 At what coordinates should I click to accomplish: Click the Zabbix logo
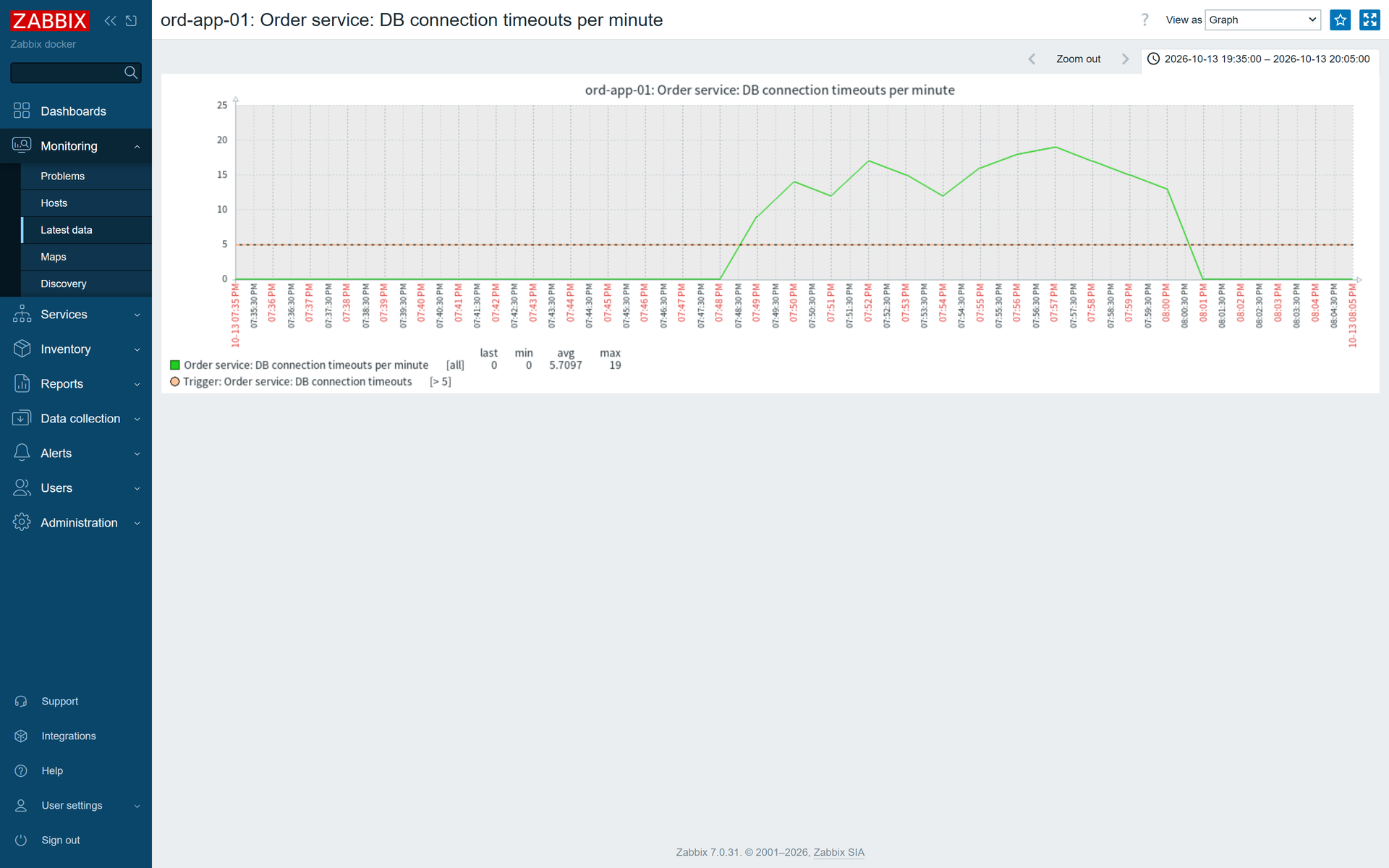pos(50,21)
